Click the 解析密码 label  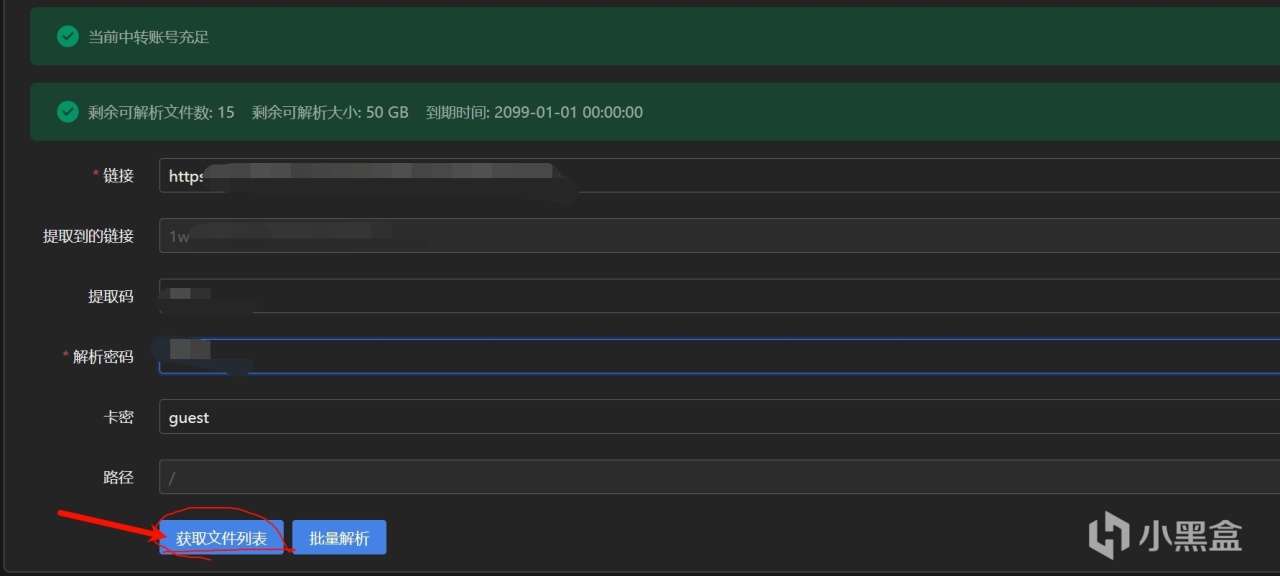[103, 356]
